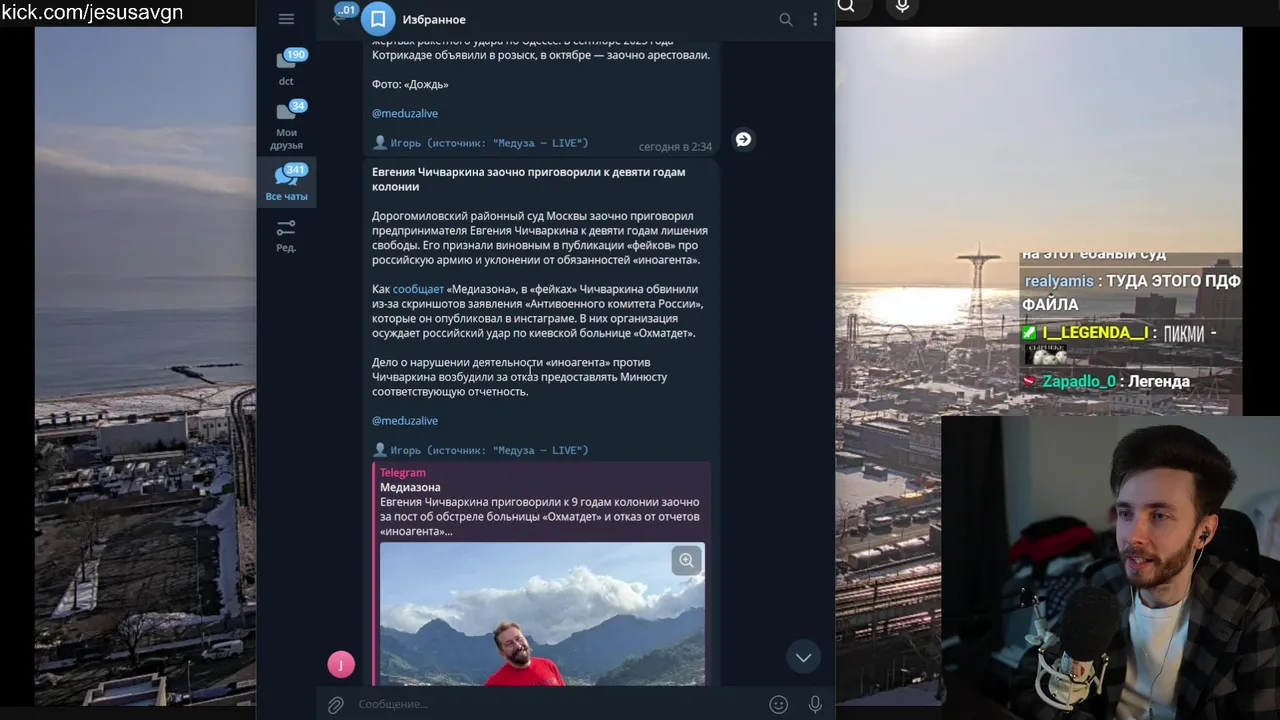1280x720 pixels.
Task: Click username realyamis in stream chat
Action: tap(1059, 281)
